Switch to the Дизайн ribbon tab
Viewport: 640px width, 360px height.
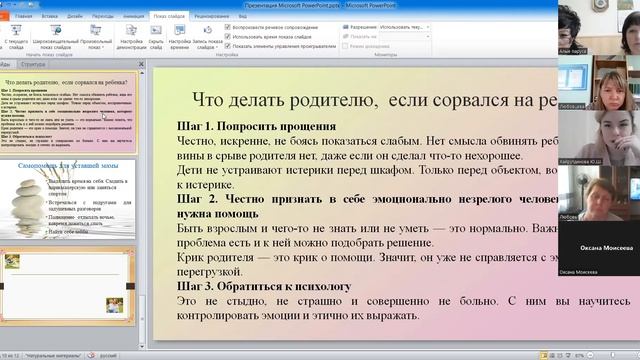(x=75, y=16)
